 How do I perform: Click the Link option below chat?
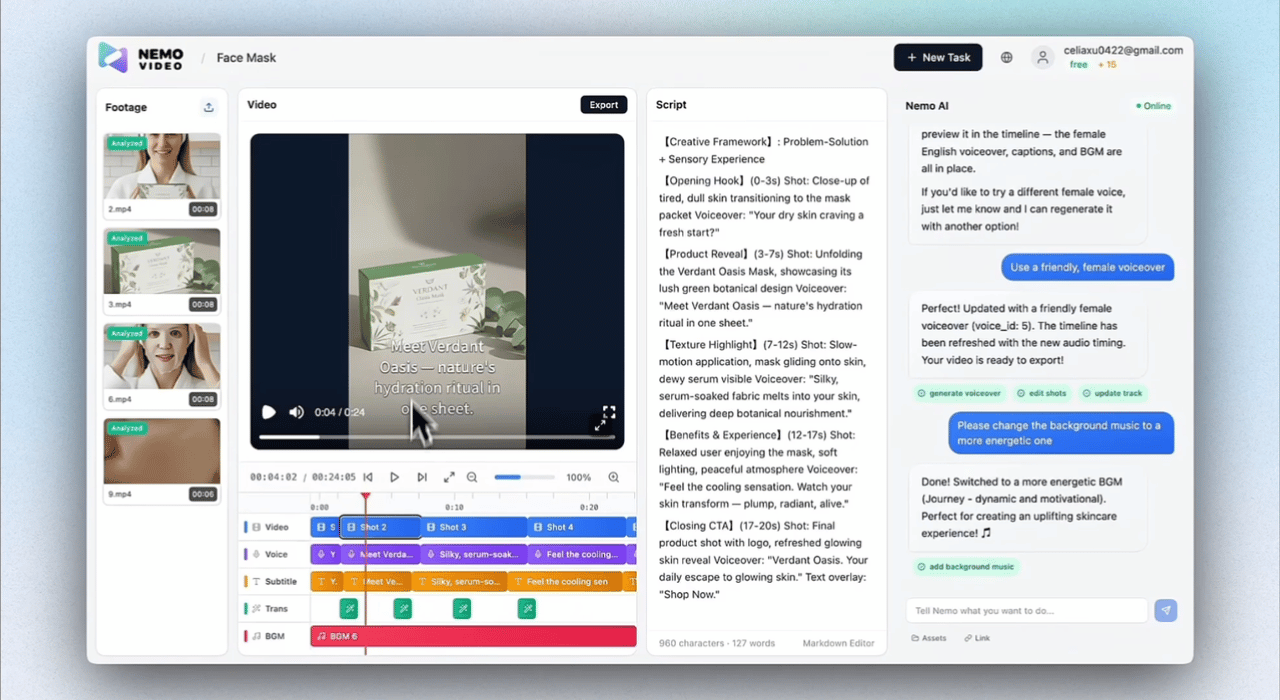(977, 638)
